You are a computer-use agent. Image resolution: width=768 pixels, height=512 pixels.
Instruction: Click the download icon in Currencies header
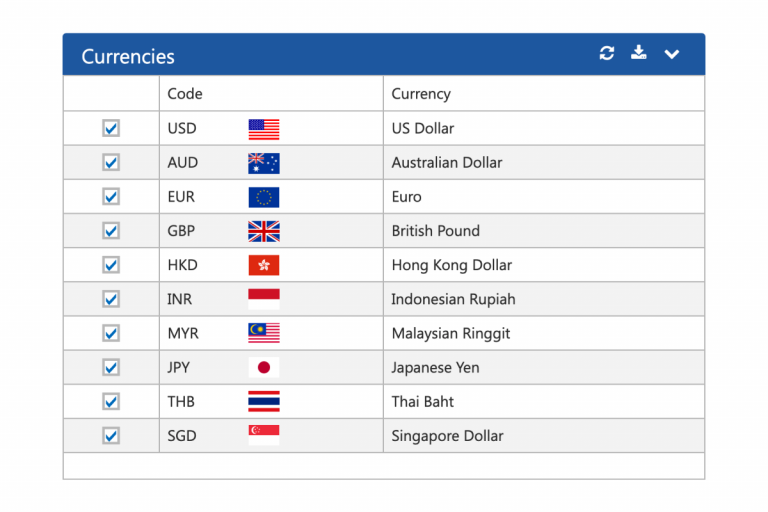[638, 52]
